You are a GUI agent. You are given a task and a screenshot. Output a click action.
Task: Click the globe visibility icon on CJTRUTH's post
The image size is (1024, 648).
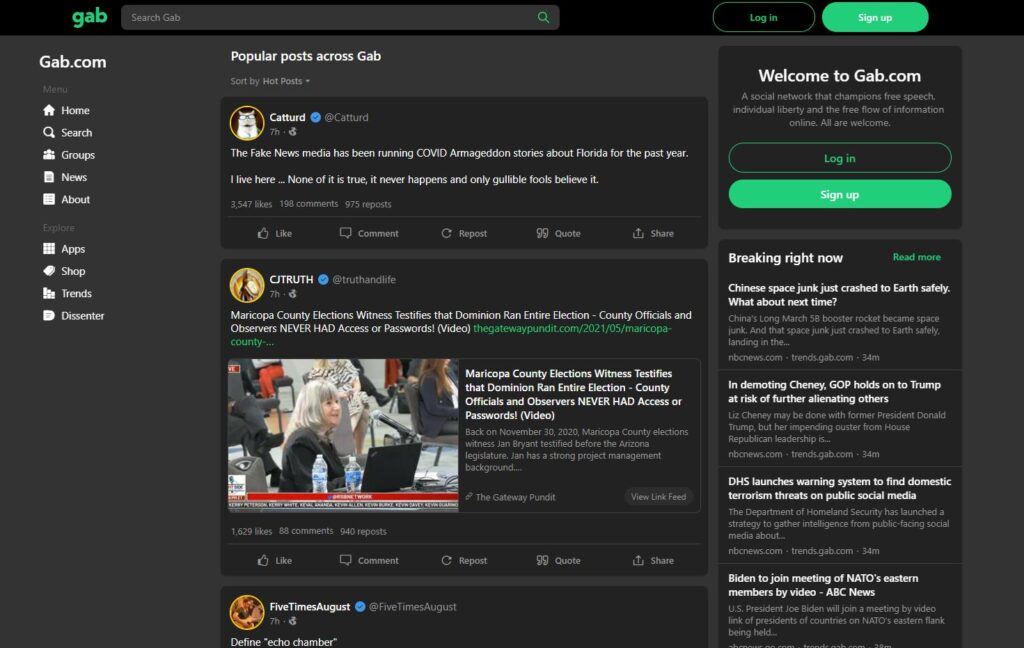[293, 294]
